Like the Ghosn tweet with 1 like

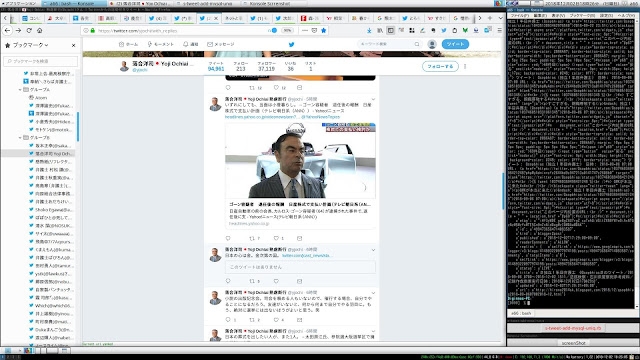[276, 238]
